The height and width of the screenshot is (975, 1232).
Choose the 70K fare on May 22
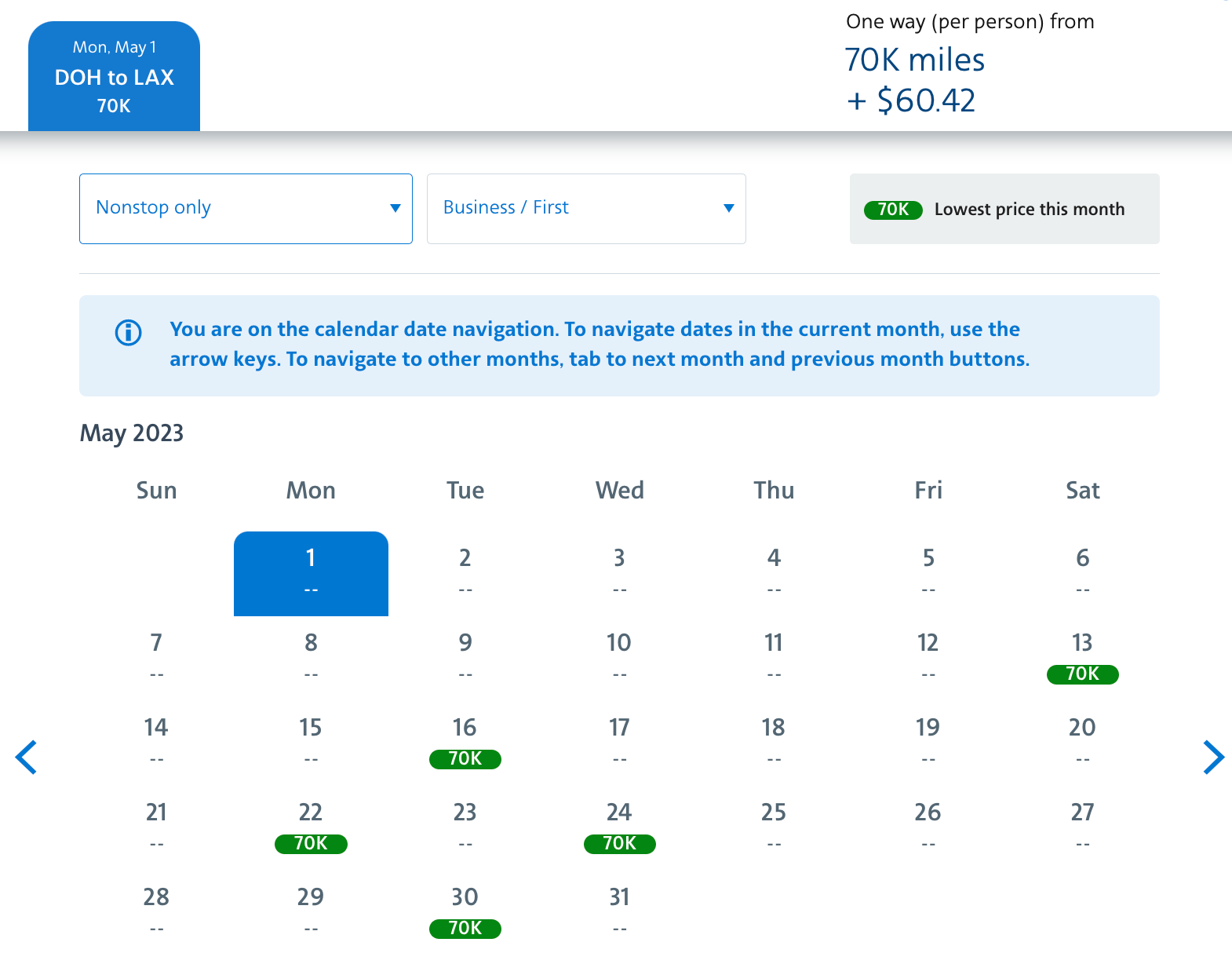(x=311, y=843)
